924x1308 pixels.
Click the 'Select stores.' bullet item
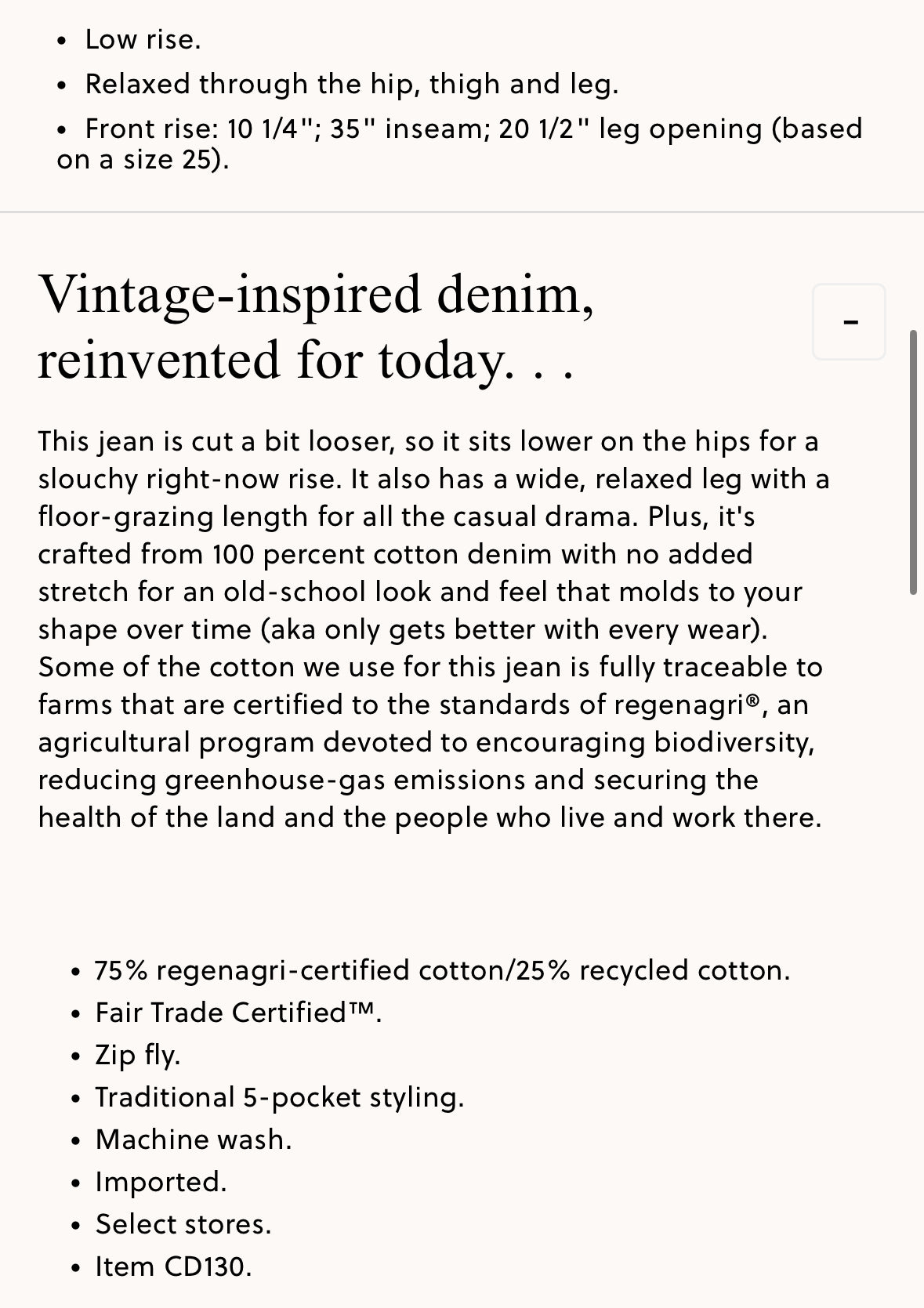tap(183, 1224)
